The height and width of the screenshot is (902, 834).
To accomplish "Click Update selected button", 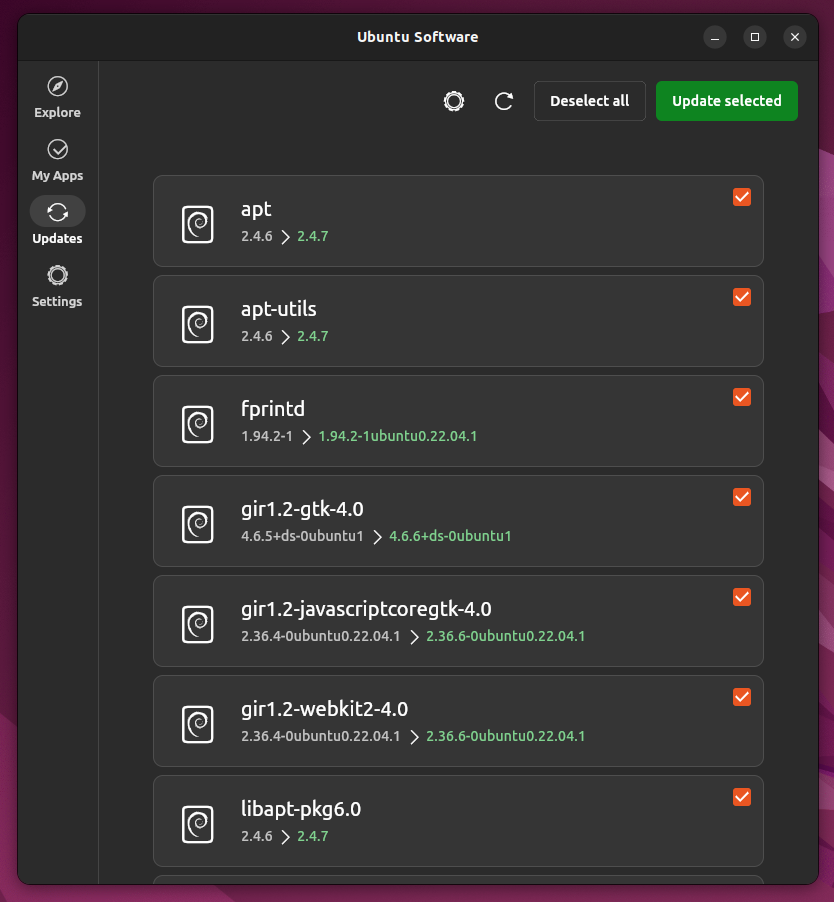I will [726, 101].
